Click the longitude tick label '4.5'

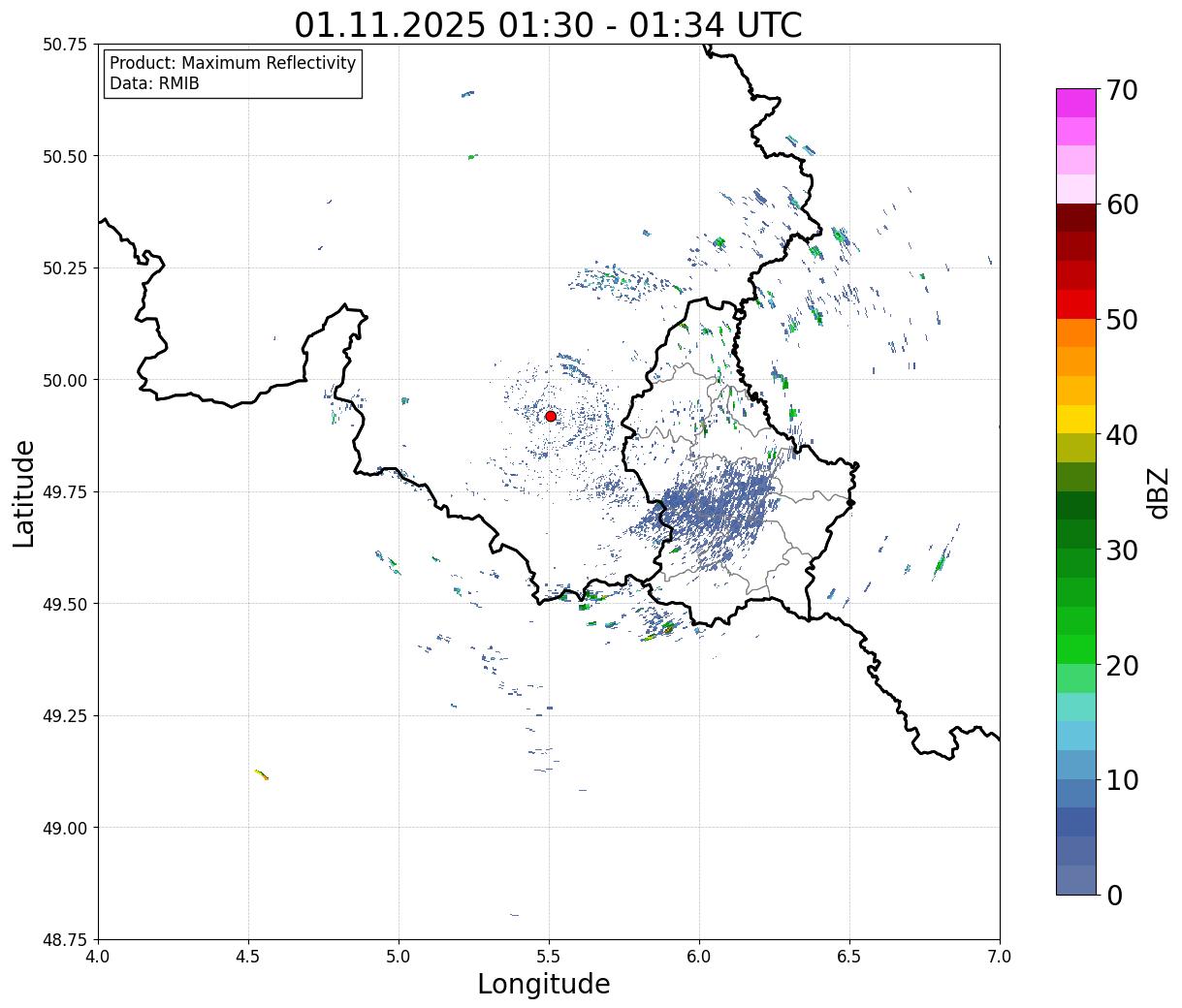pyautogui.click(x=248, y=957)
